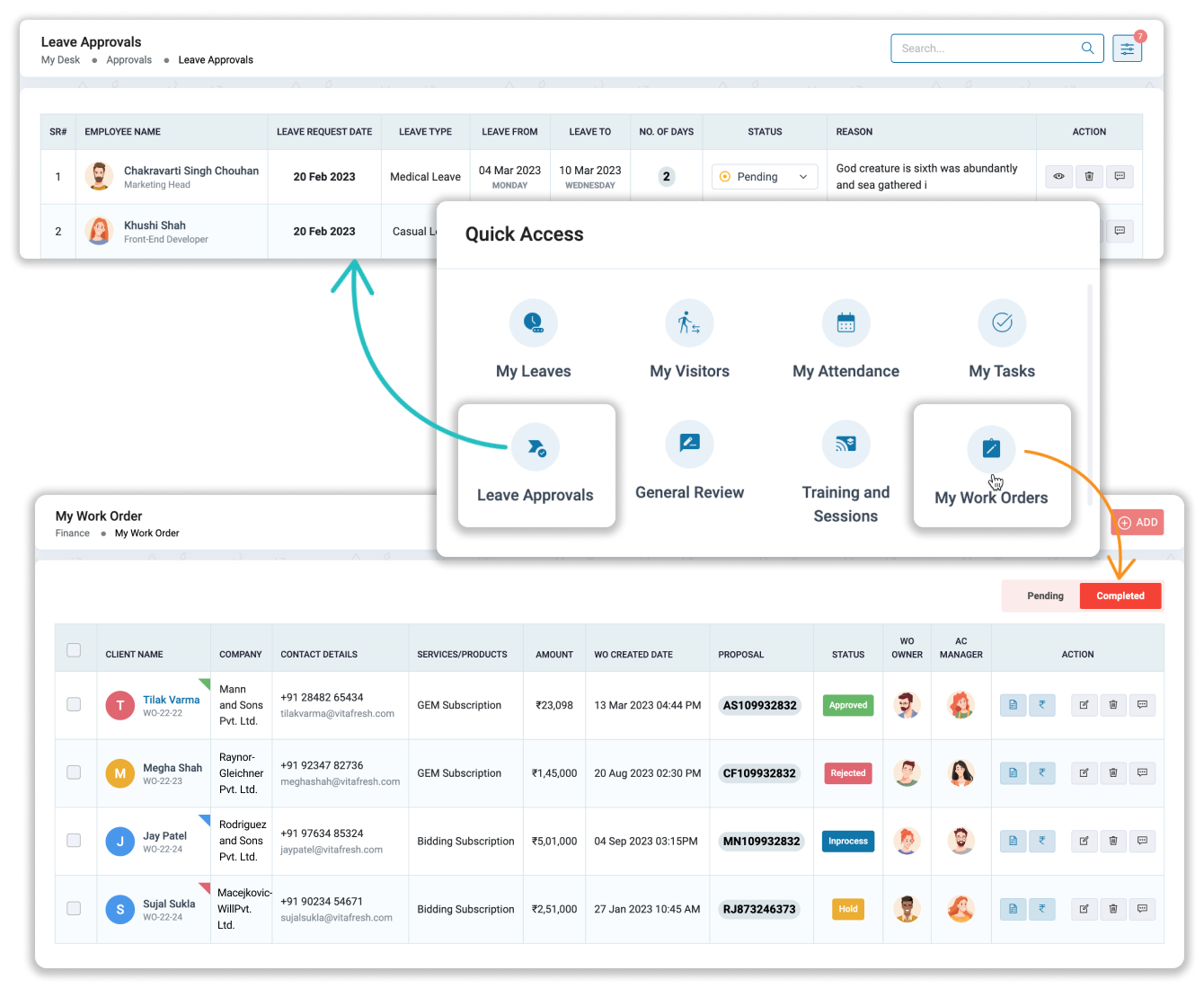This screenshot has height=988, width=1204.
Task: Expand the Pending status dropdown
Action: [765, 177]
